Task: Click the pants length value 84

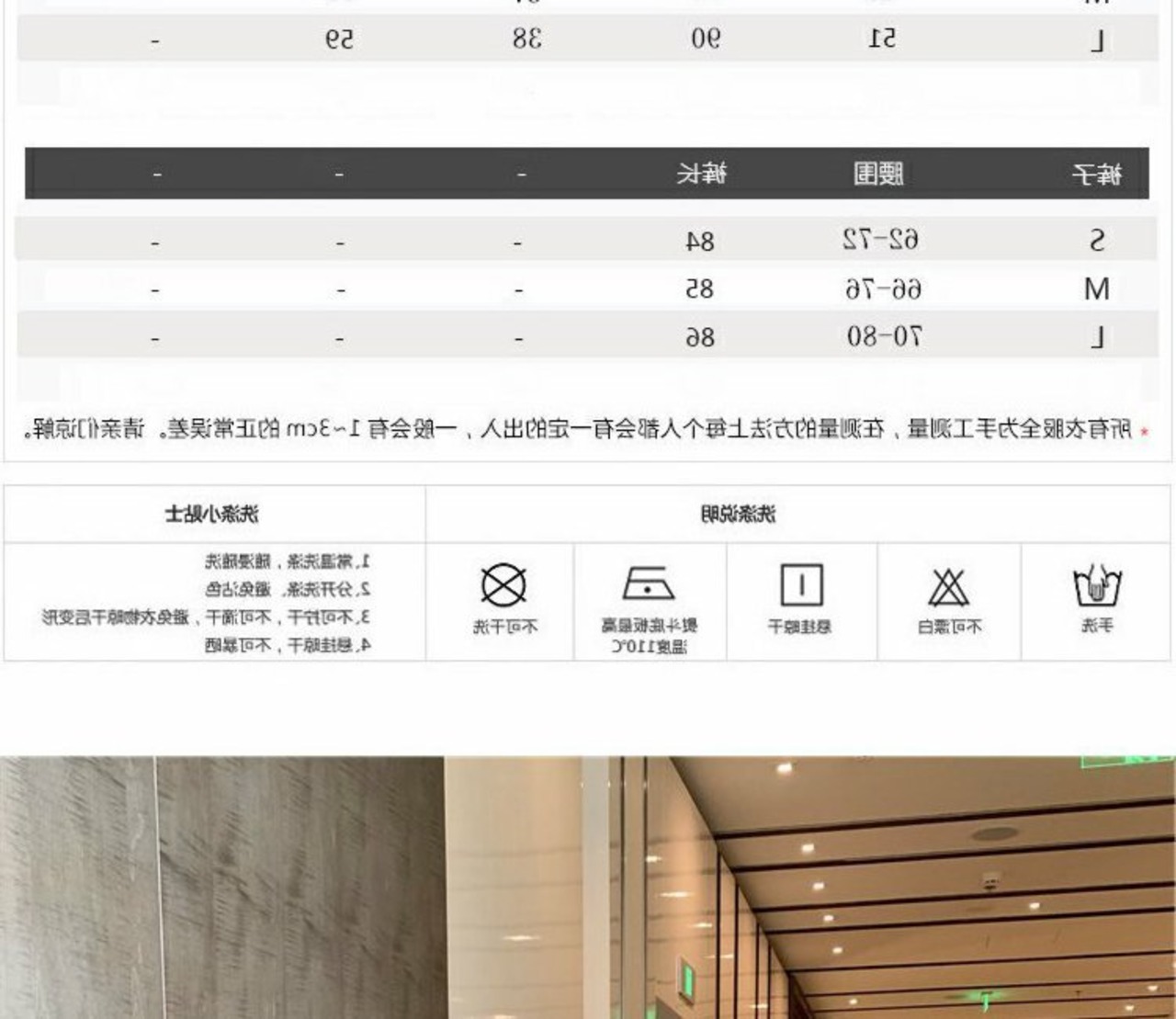Action: pos(700,242)
